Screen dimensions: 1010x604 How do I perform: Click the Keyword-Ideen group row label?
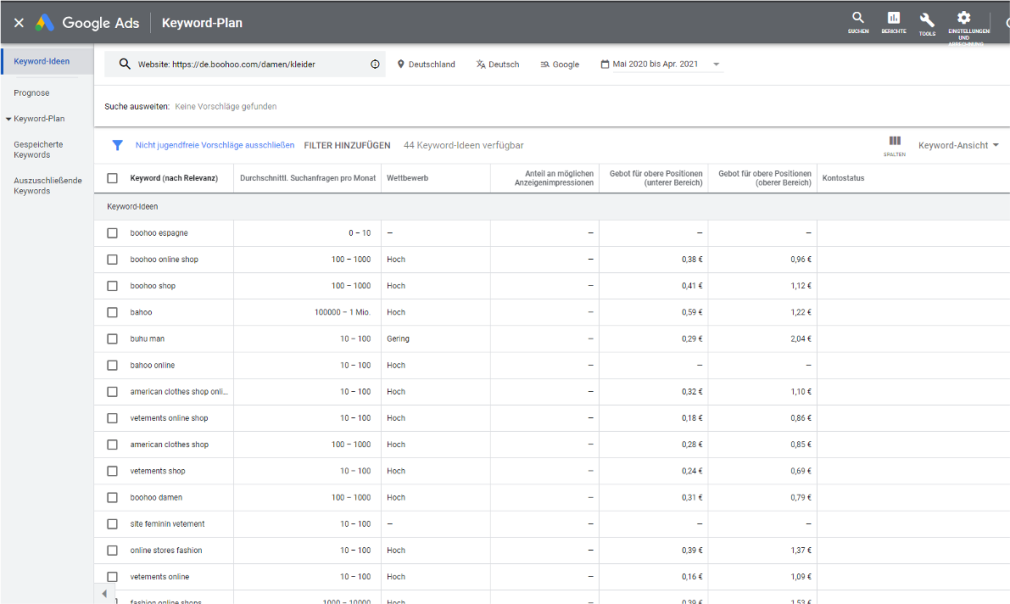click(133, 207)
